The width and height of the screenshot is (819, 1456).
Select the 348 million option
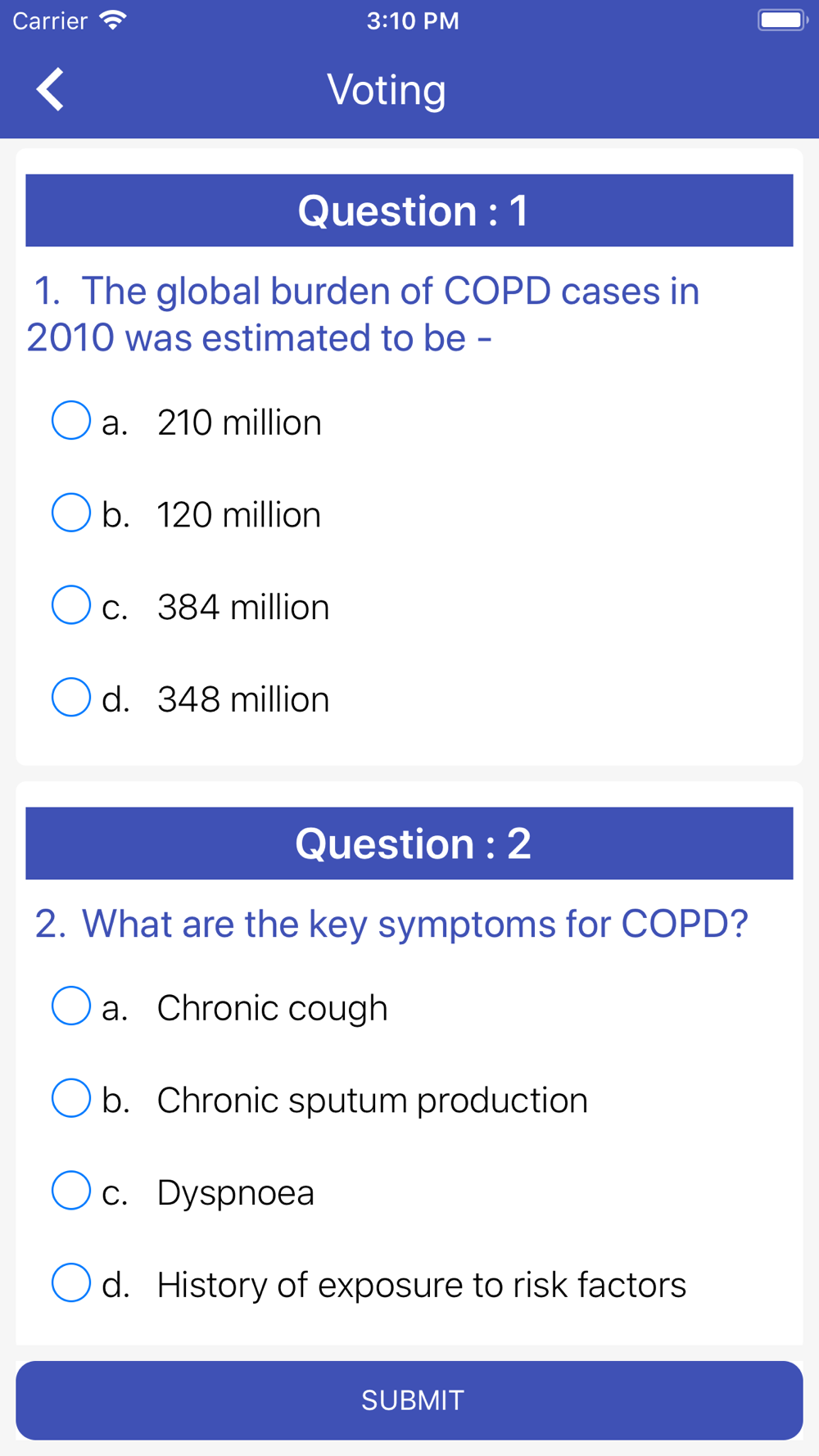pyautogui.click(x=71, y=698)
